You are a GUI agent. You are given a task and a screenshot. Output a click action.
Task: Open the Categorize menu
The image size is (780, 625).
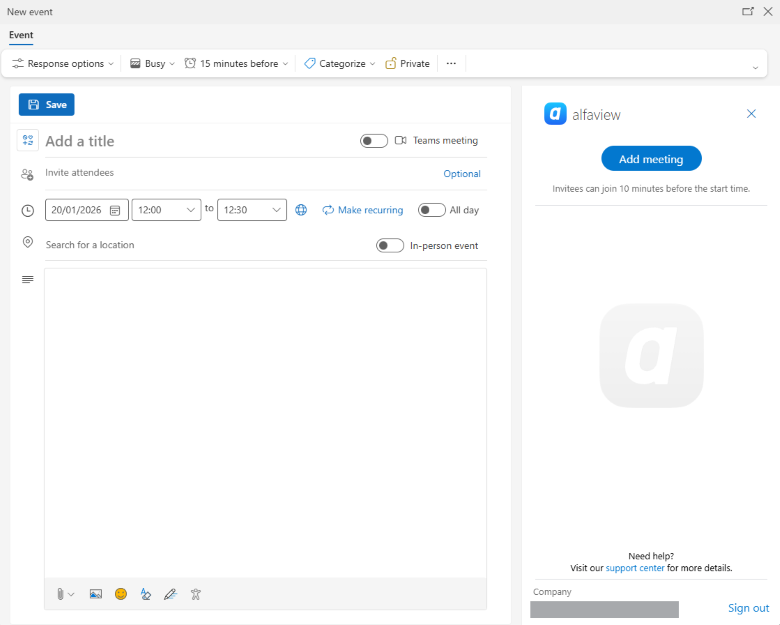click(340, 64)
